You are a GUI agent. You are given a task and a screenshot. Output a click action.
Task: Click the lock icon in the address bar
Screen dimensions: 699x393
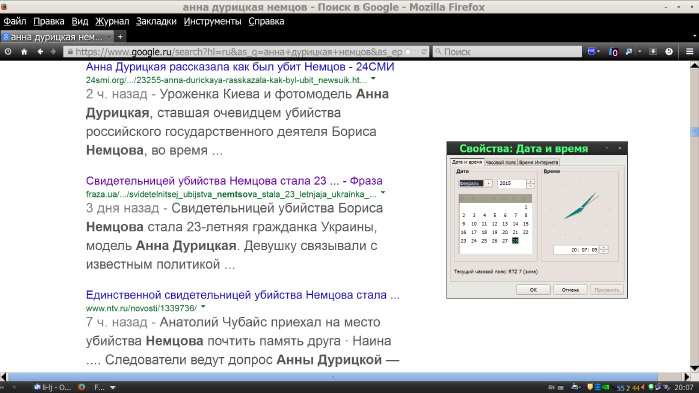click(70, 52)
